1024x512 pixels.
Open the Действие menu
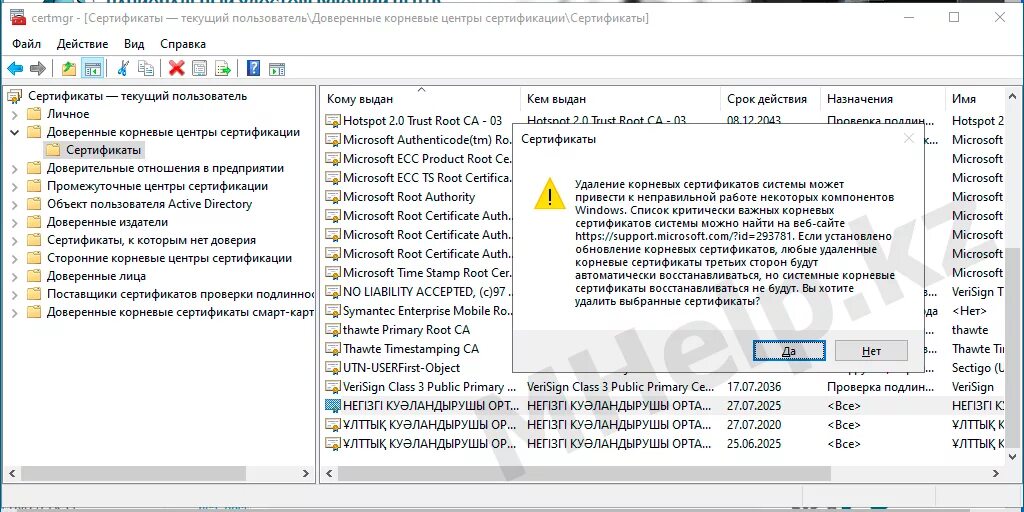pyautogui.click(x=82, y=44)
